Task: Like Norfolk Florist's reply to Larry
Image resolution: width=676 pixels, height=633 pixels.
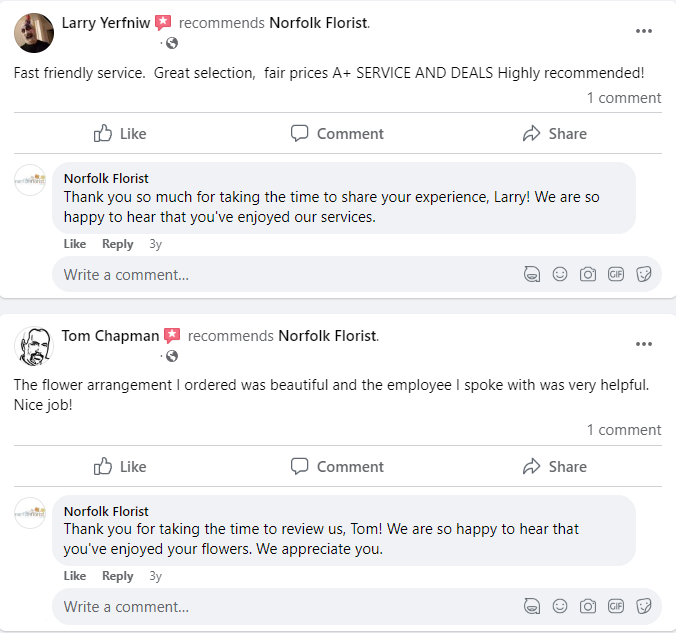Action: click(x=75, y=244)
